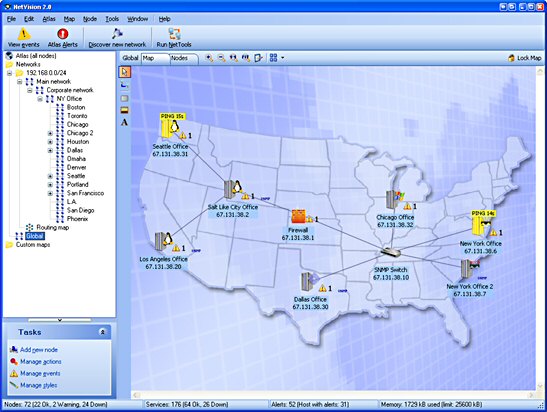Click the zoom out magnifier icon
The height and width of the screenshot is (412, 547).
click(x=222, y=58)
